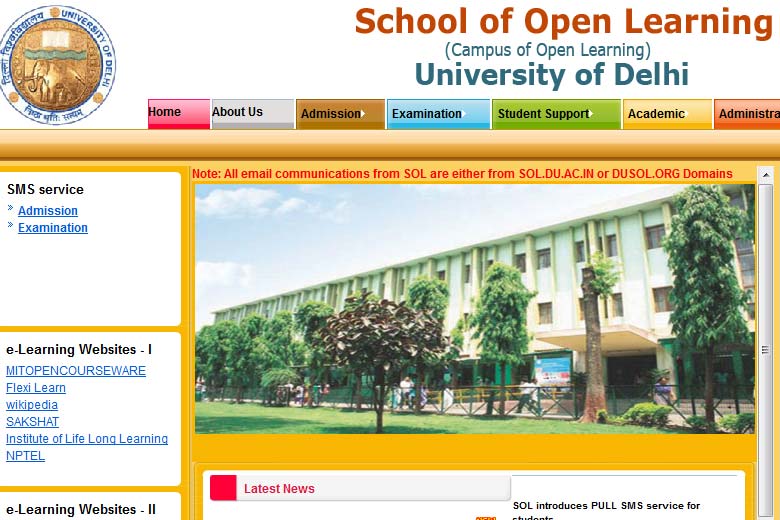Click the scrollbar up arrow
The height and width of the screenshot is (520, 780).
click(766, 175)
